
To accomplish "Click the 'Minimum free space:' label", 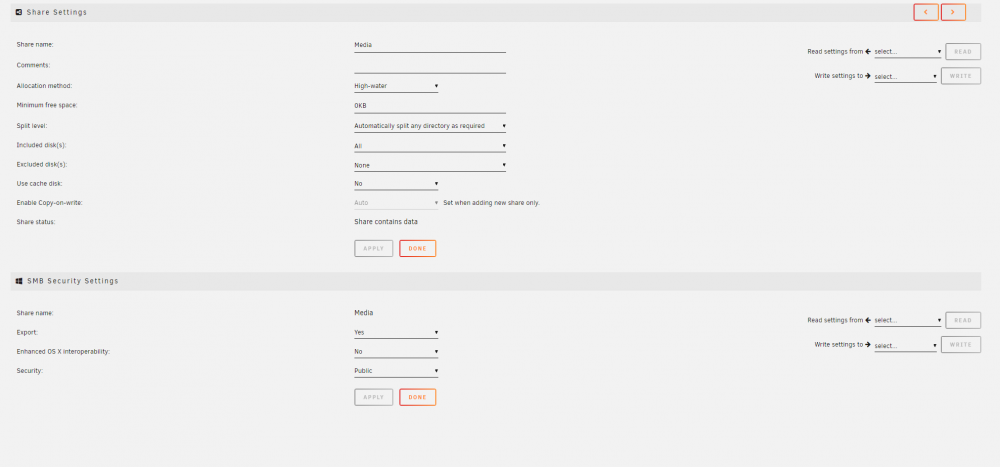I will (x=47, y=105).
